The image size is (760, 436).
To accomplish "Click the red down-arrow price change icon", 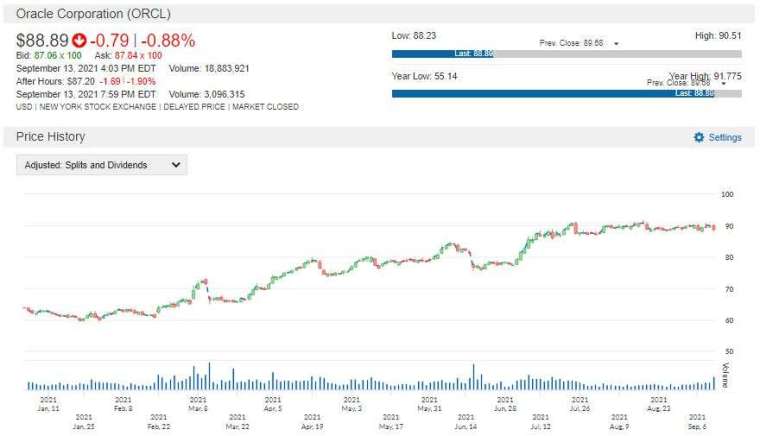I will pos(79,41).
